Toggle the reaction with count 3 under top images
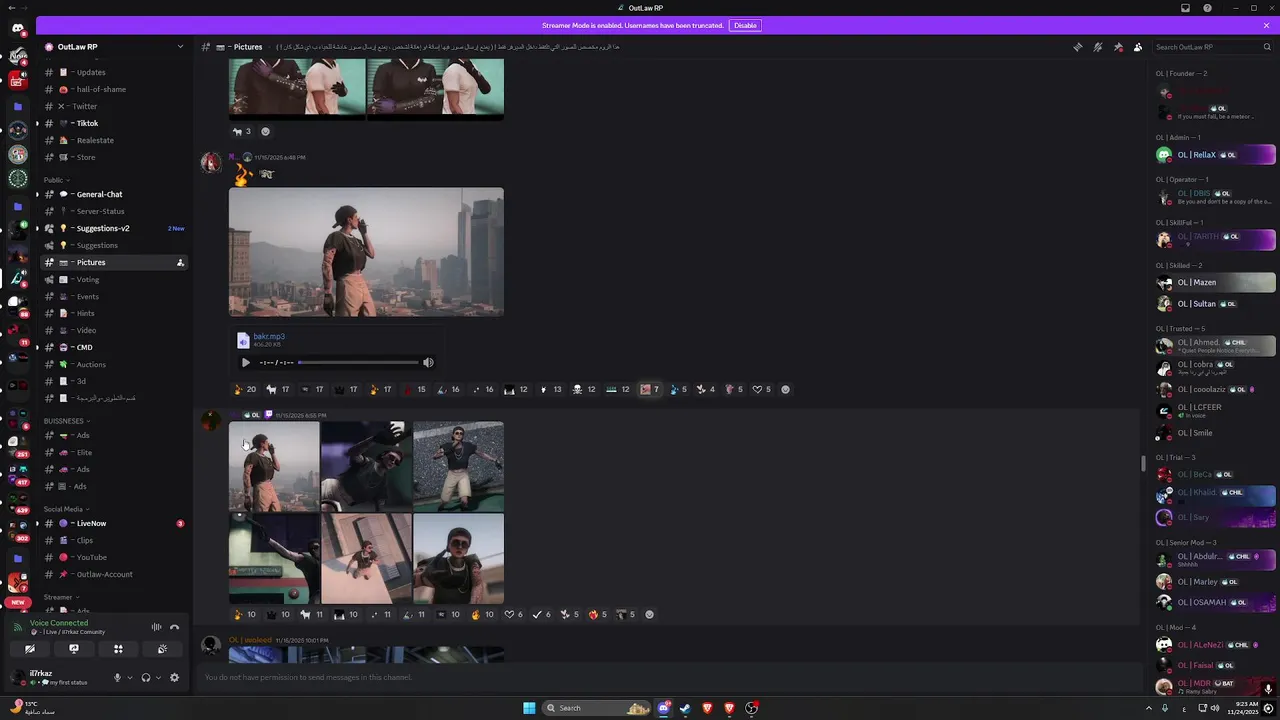 [242, 131]
